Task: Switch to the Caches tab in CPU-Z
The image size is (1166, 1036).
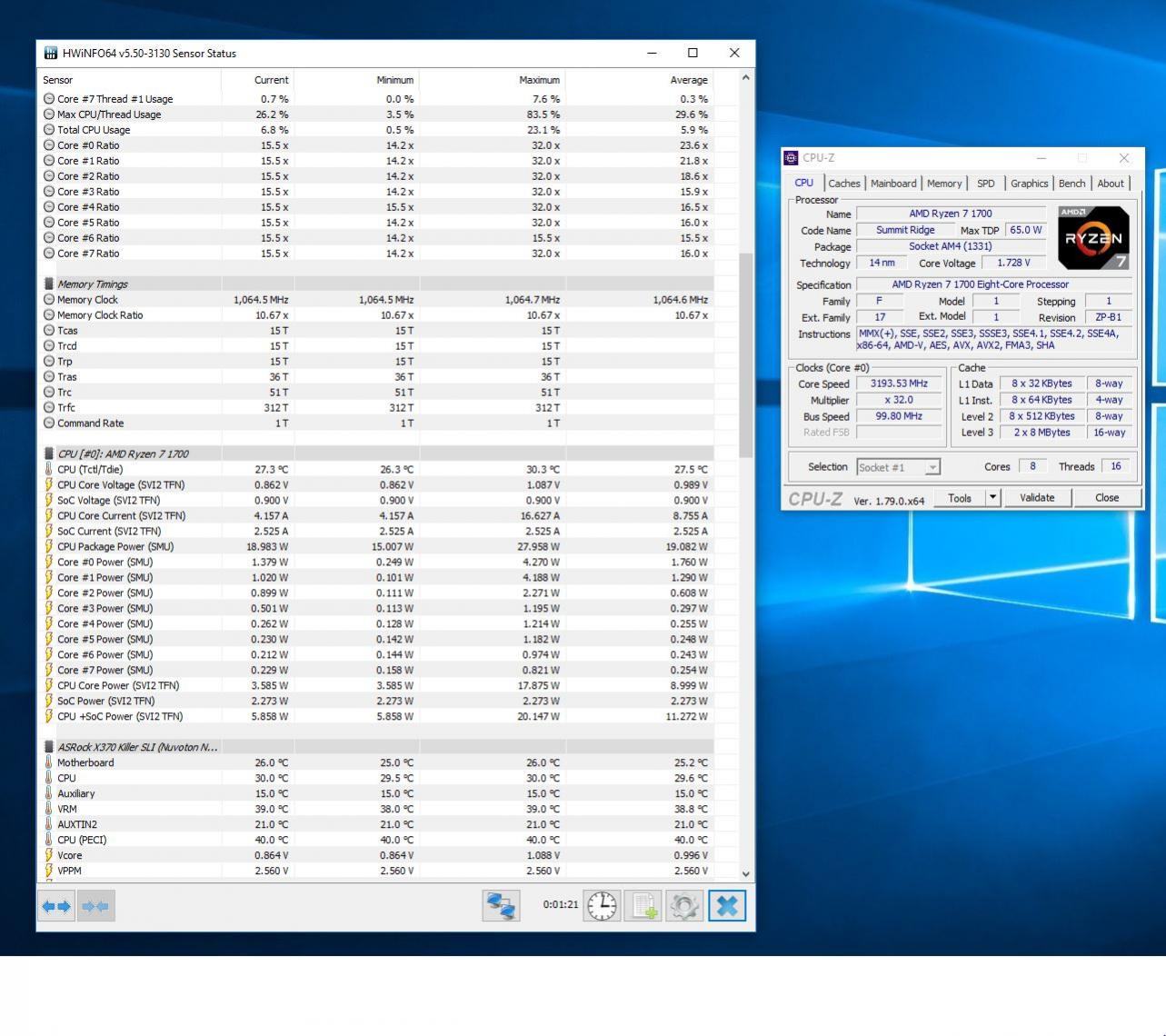Action: pyautogui.click(x=844, y=184)
